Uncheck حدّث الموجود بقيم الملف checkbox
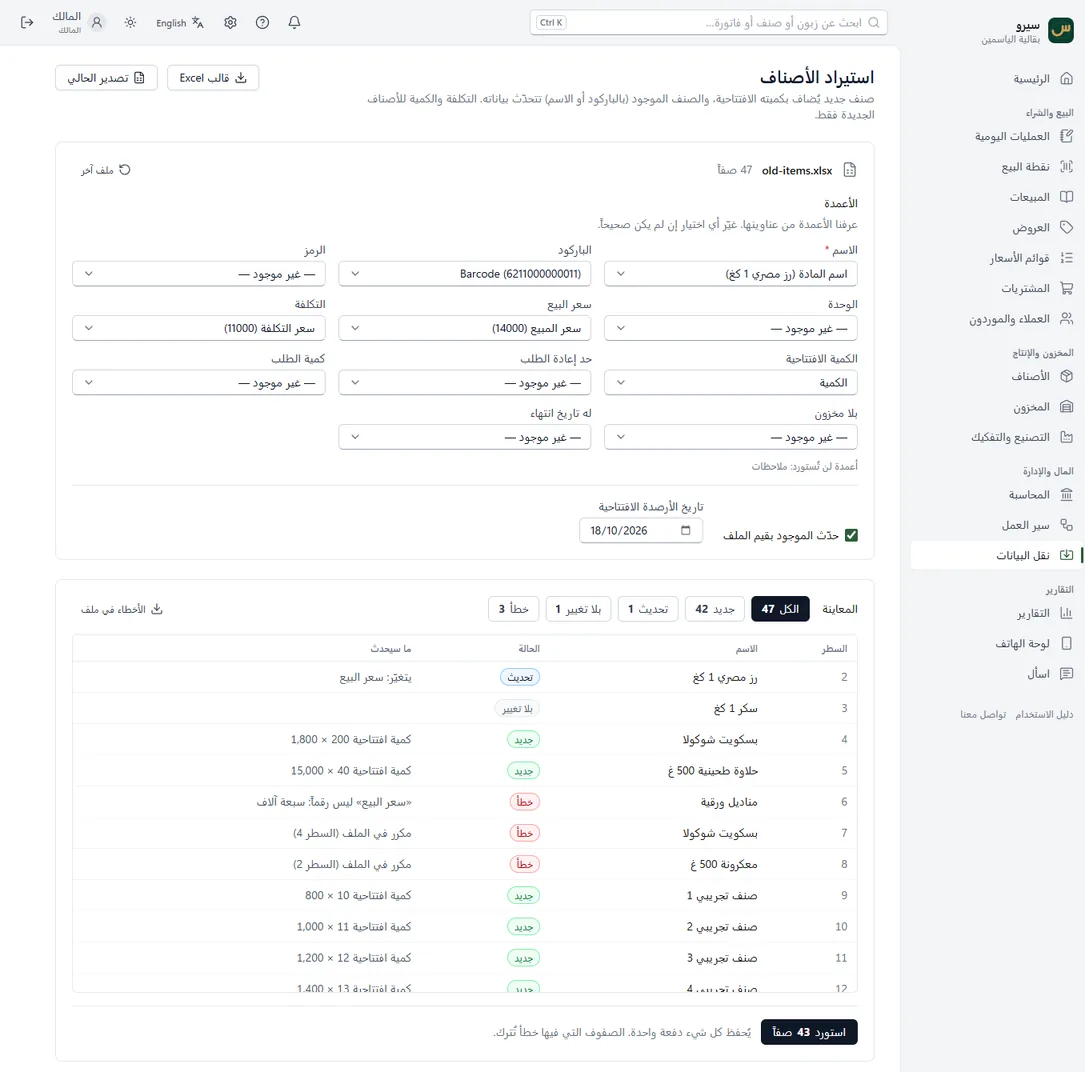1085x1072 pixels. tap(851, 536)
